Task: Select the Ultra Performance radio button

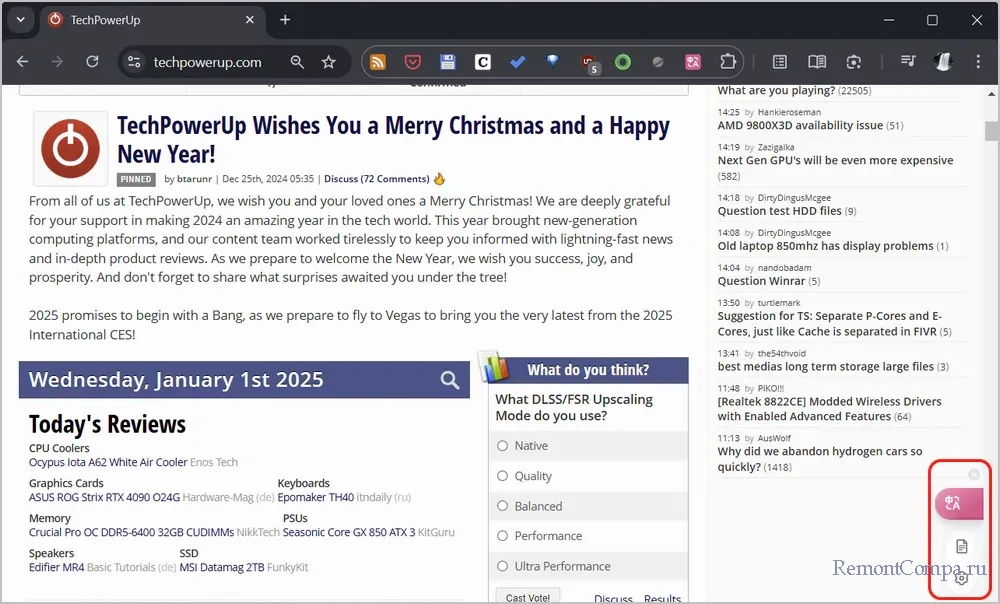Action: coord(503,566)
